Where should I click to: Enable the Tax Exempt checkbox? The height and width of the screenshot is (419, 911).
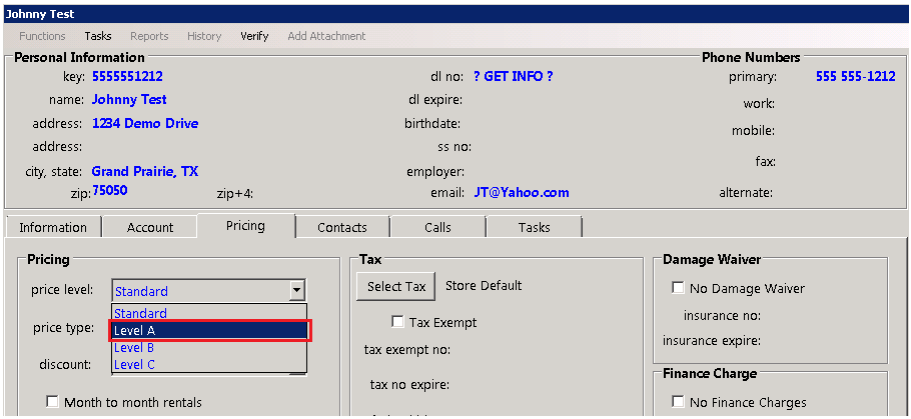pyautogui.click(x=398, y=322)
